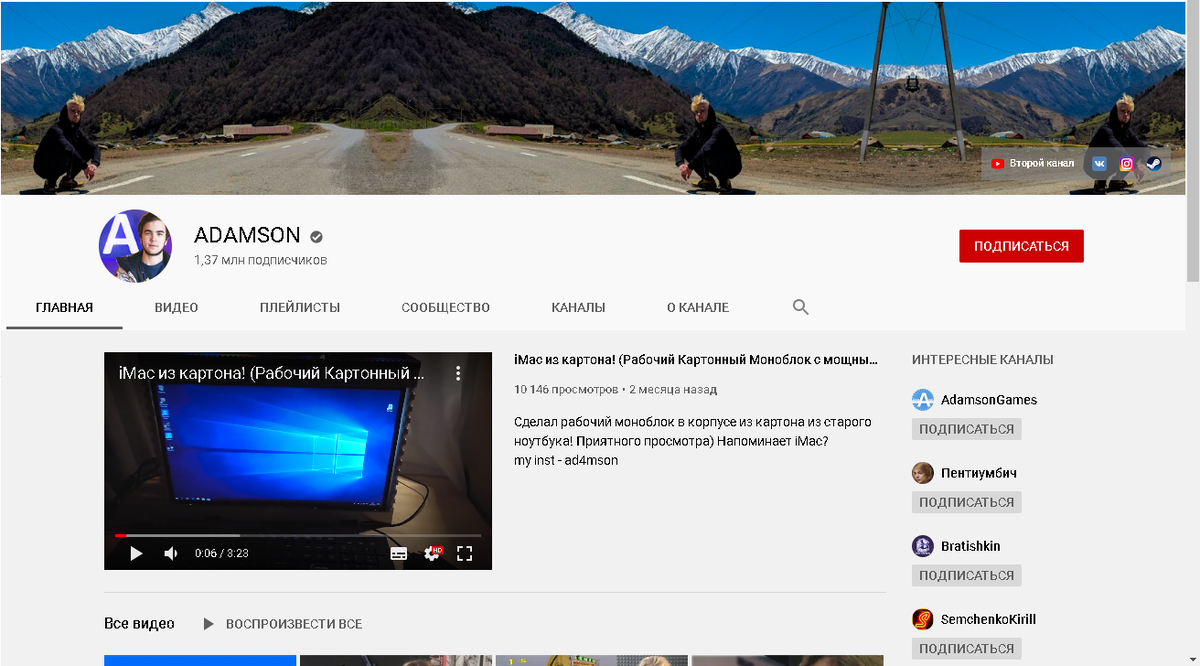Click the '1,37 млн подписчиков' subscriber count
This screenshot has height=666, width=1200.
(260, 260)
